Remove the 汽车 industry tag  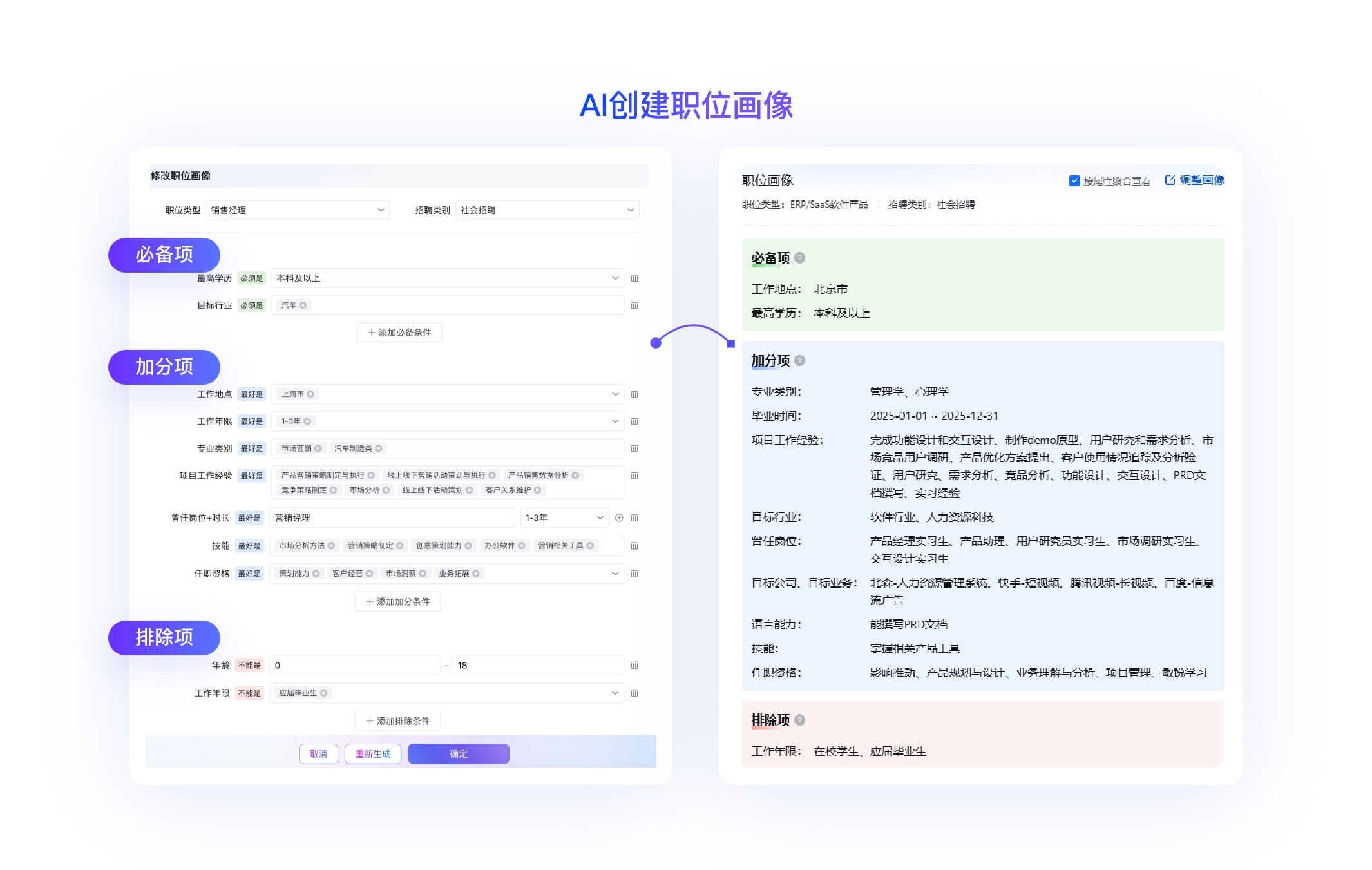(x=303, y=305)
